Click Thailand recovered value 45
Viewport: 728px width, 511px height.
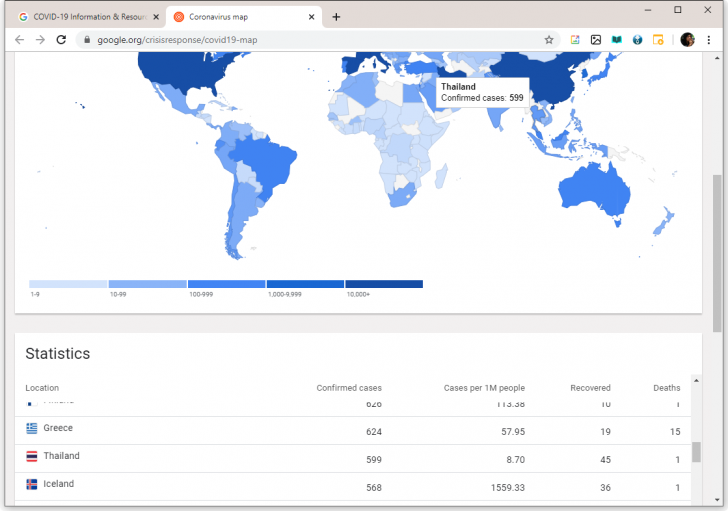point(605,460)
